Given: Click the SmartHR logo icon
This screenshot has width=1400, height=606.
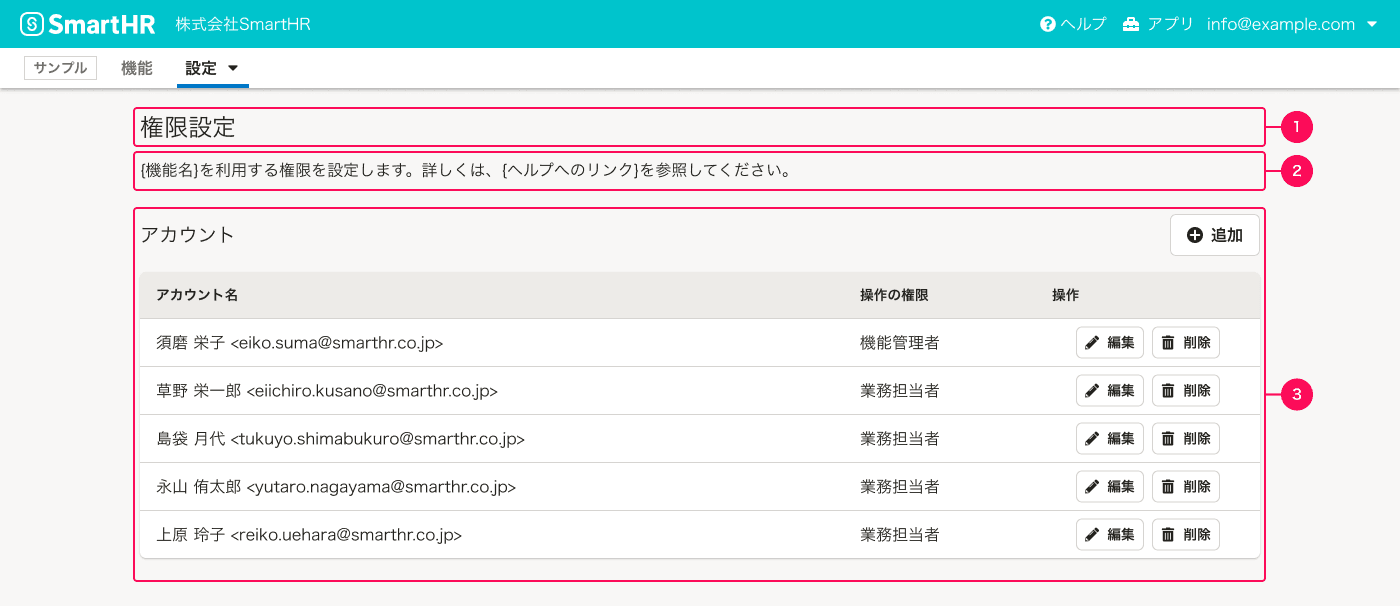Looking at the screenshot, I should click(31, 23).
